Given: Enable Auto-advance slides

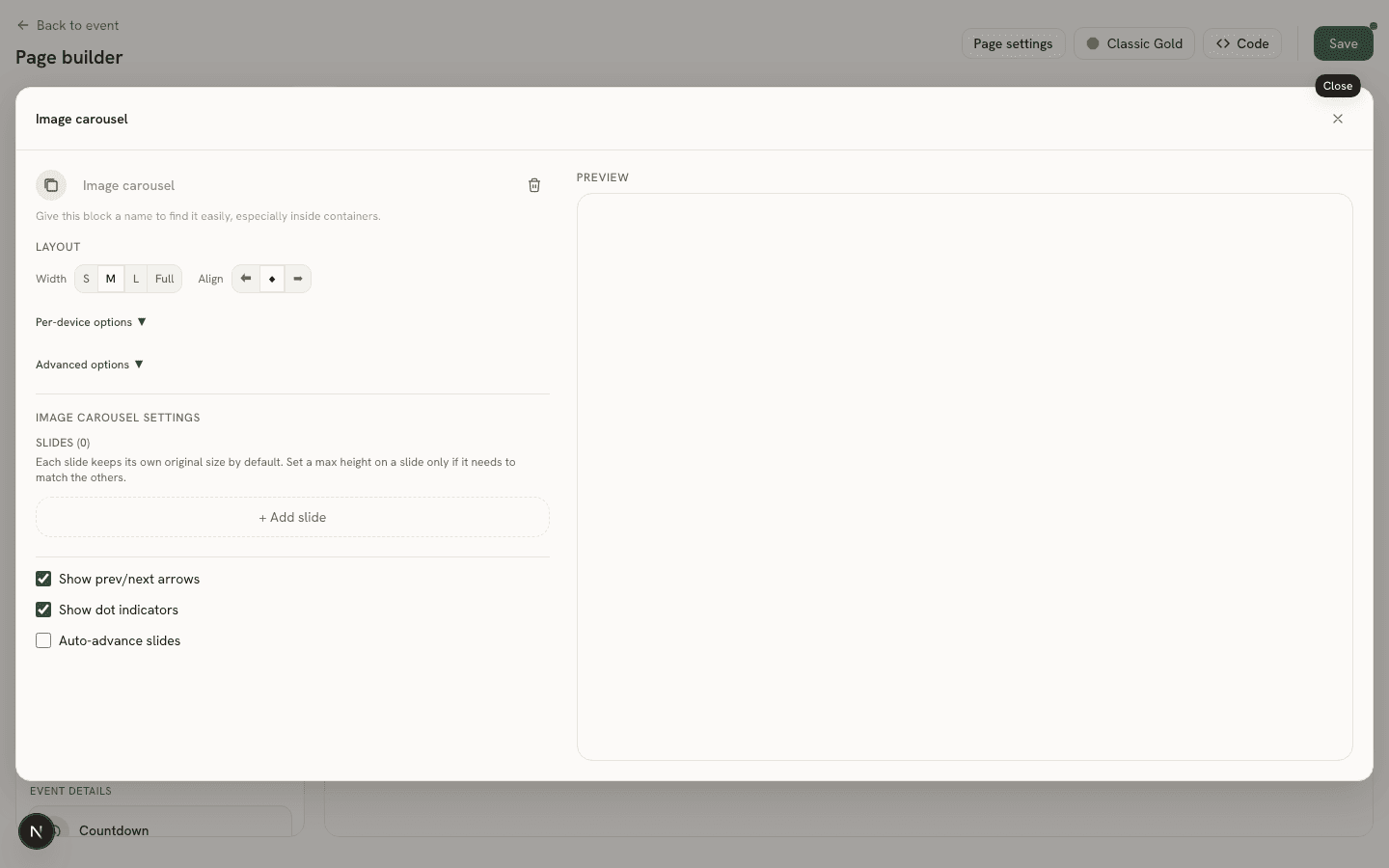Looking at the screenshot, I should click(43, 640).
